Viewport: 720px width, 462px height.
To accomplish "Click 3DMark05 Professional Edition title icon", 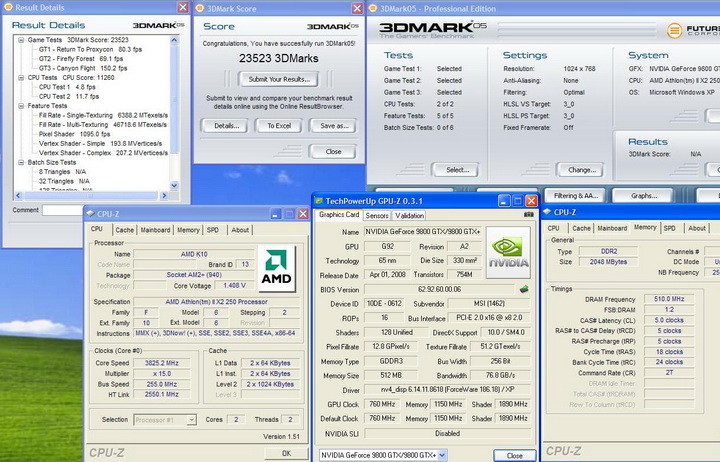I will point(373,8).
